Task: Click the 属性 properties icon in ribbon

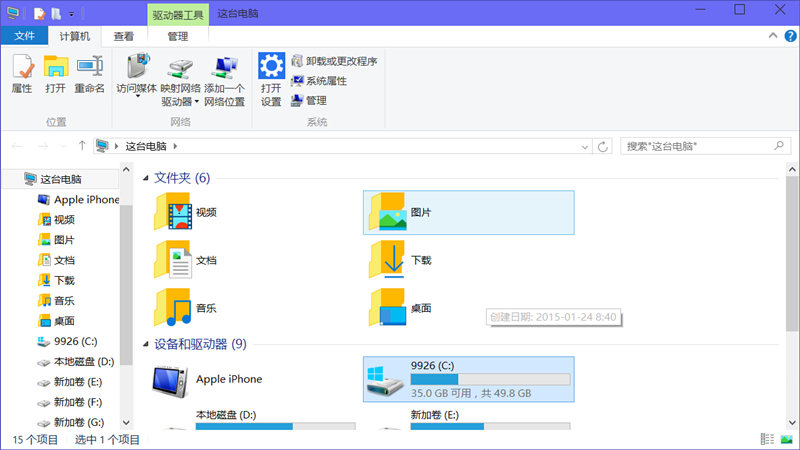Action: [22, 68]
